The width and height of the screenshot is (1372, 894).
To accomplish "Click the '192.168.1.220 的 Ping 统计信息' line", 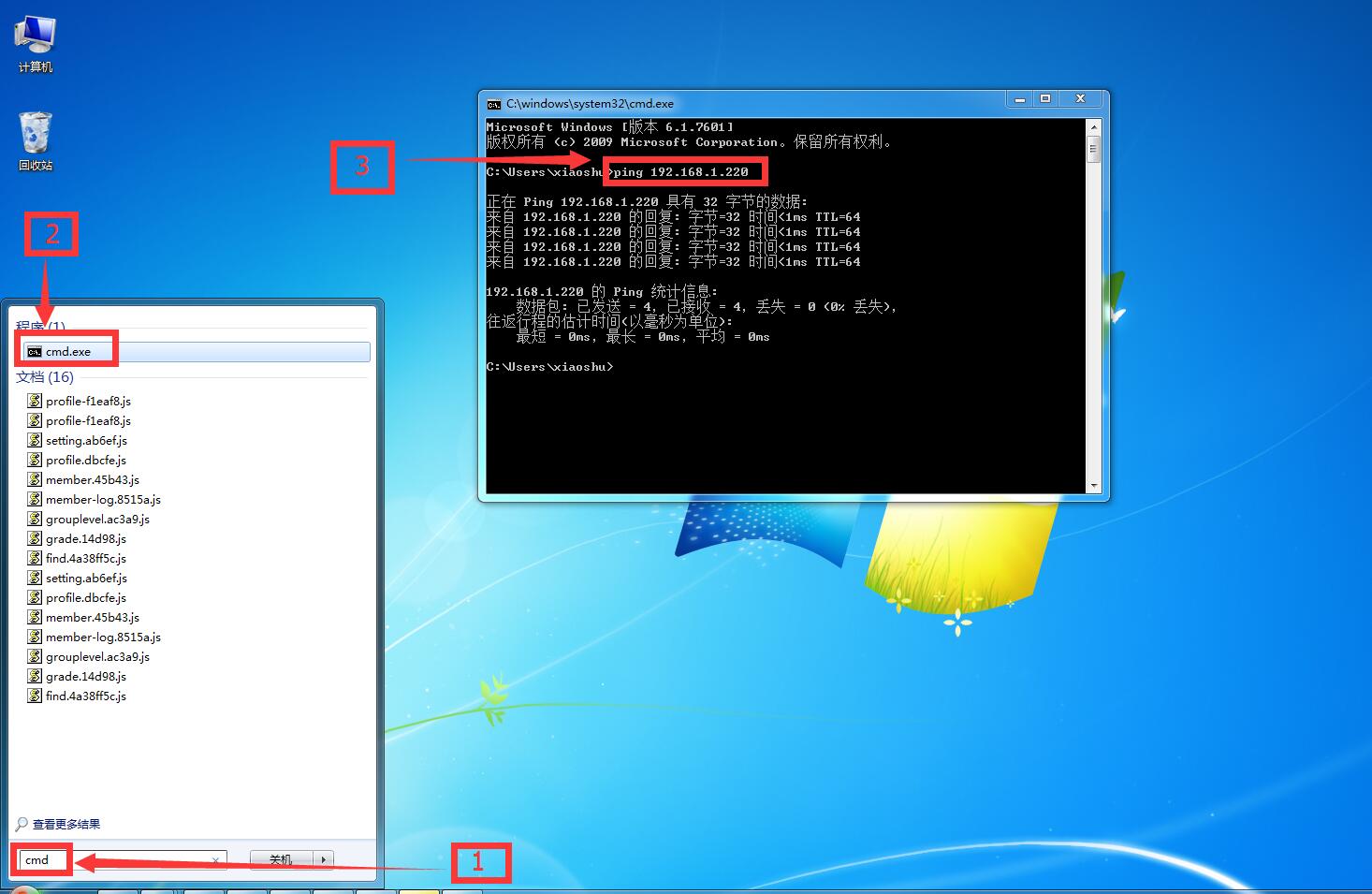I will pyautogui.click(x=602, y=292).
